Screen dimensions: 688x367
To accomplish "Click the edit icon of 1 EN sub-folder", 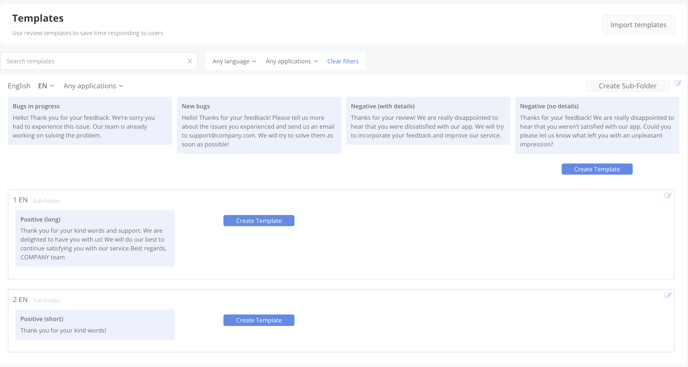I will pyautogui.click(x=667, y=196).
